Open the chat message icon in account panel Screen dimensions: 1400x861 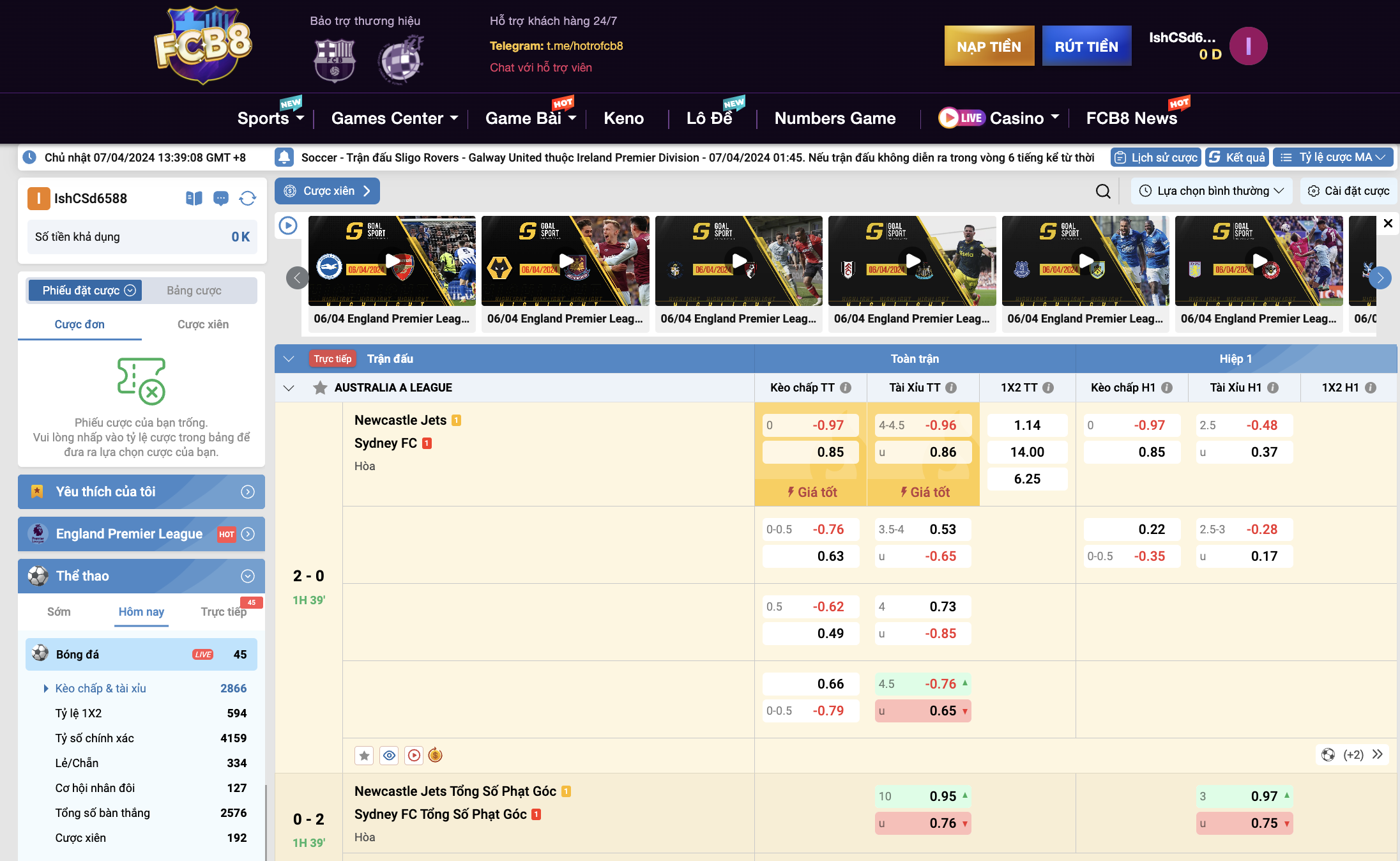click(221, 199)
